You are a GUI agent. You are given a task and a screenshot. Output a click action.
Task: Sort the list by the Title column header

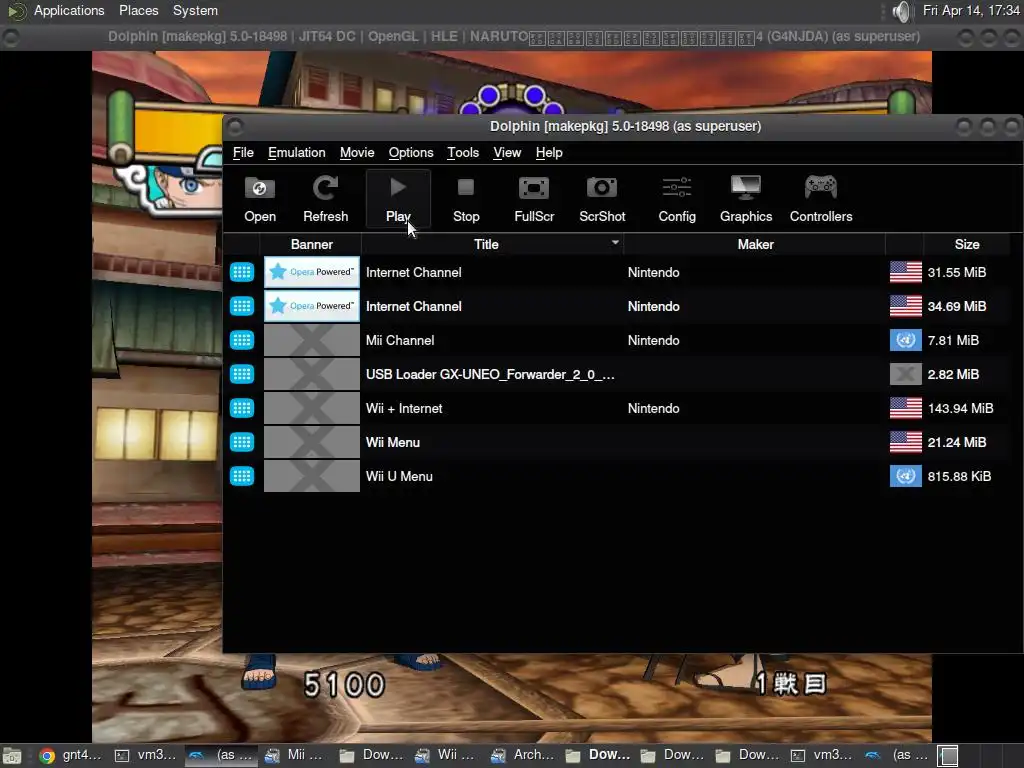click(x=486, y=244)
